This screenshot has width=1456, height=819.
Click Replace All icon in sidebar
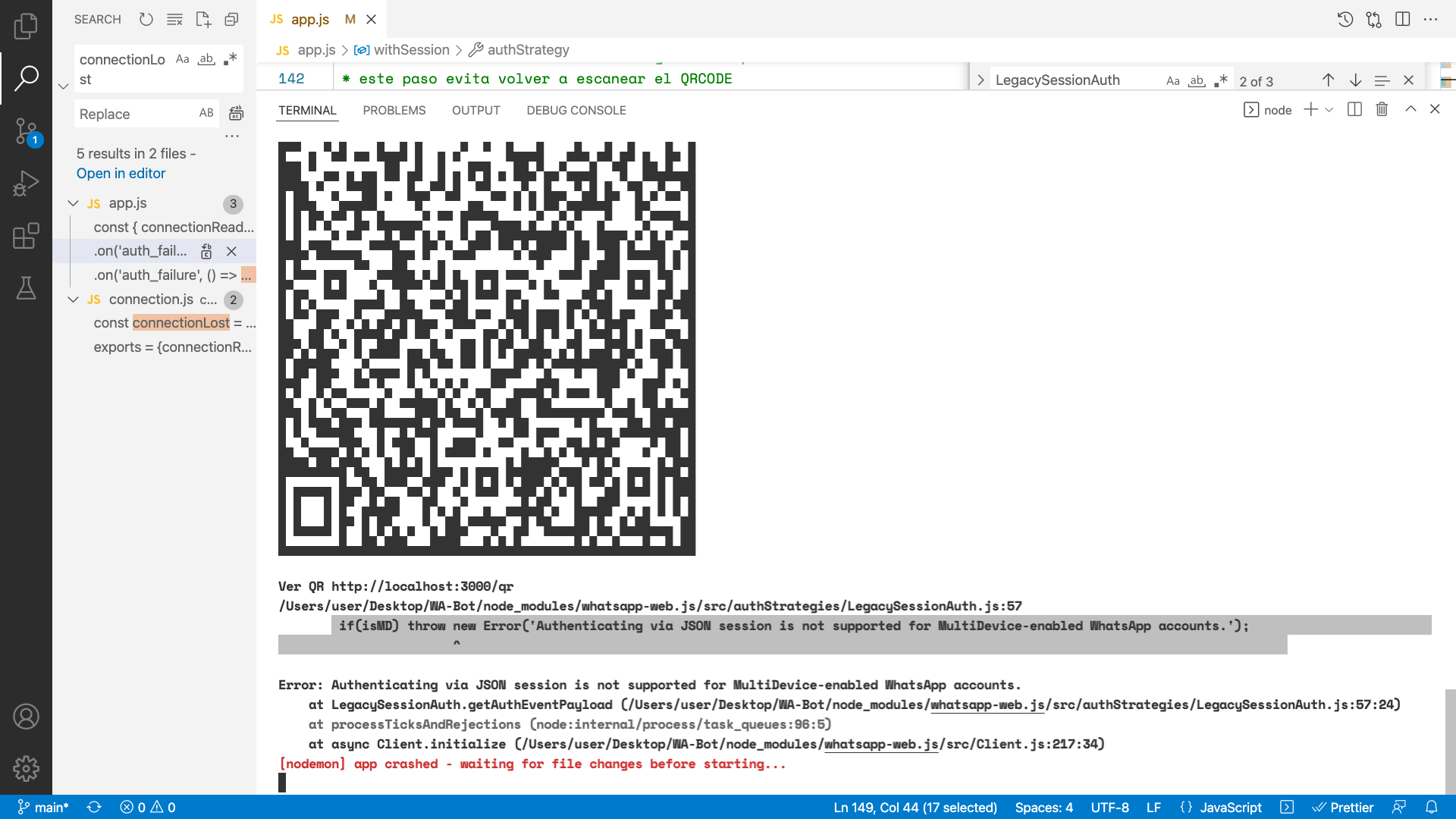237,114
